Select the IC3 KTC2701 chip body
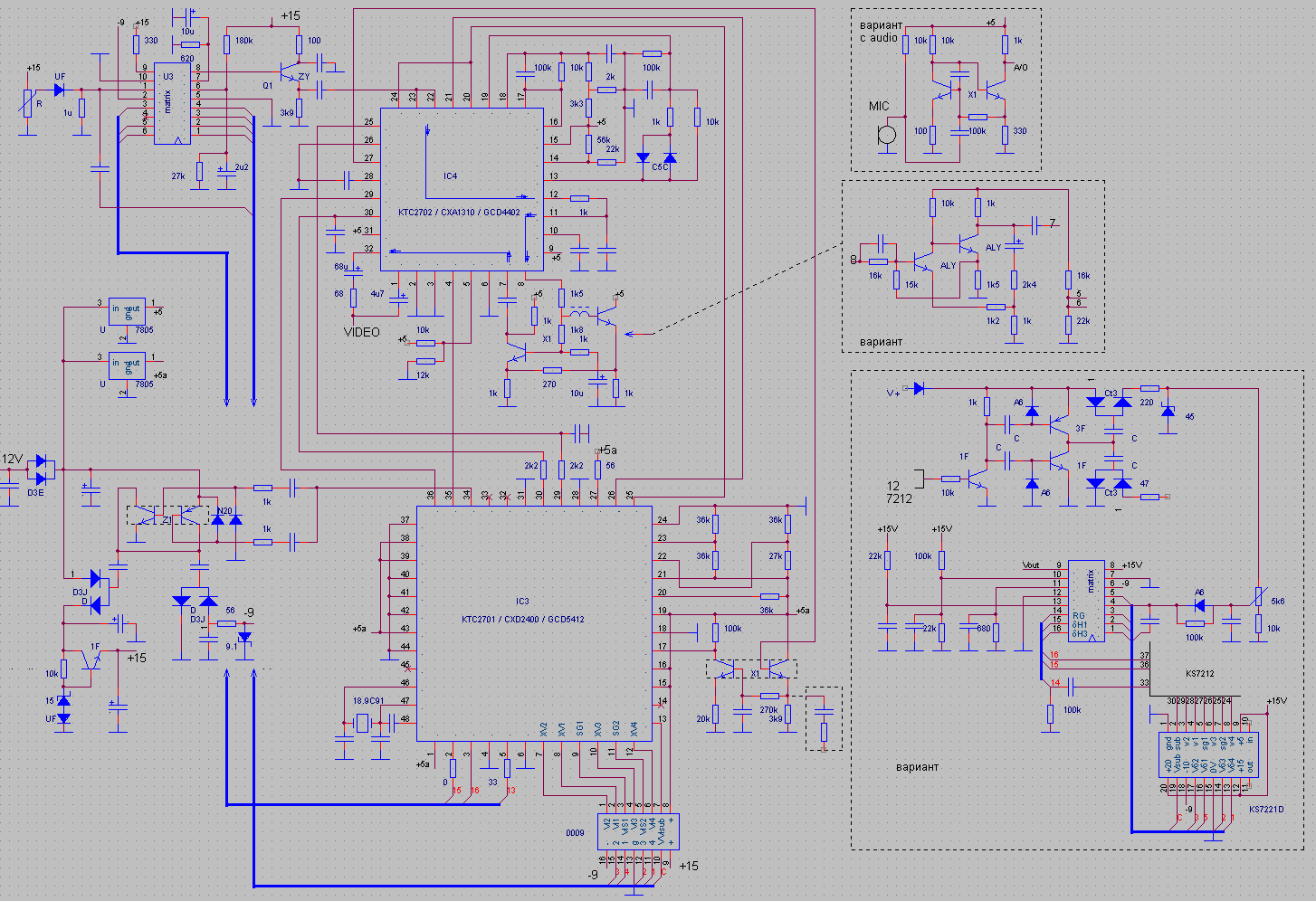 534,622
